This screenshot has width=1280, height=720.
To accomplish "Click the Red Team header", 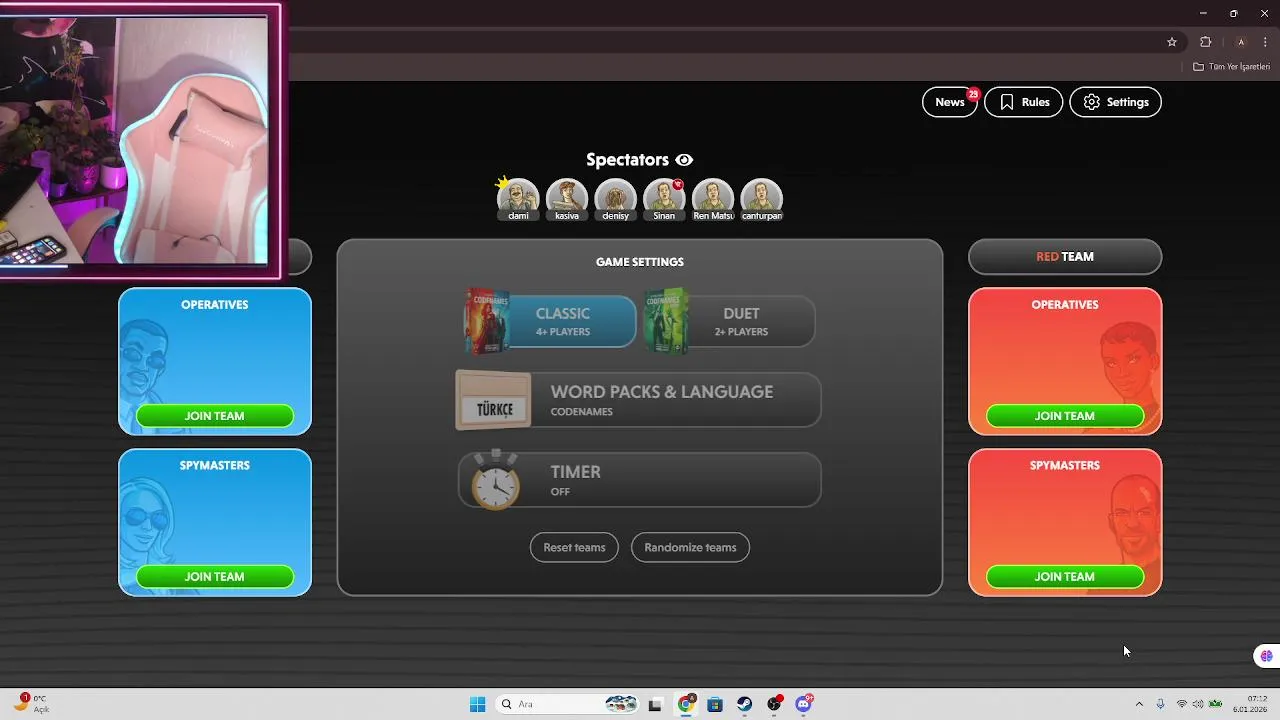I will point(1064,257).
